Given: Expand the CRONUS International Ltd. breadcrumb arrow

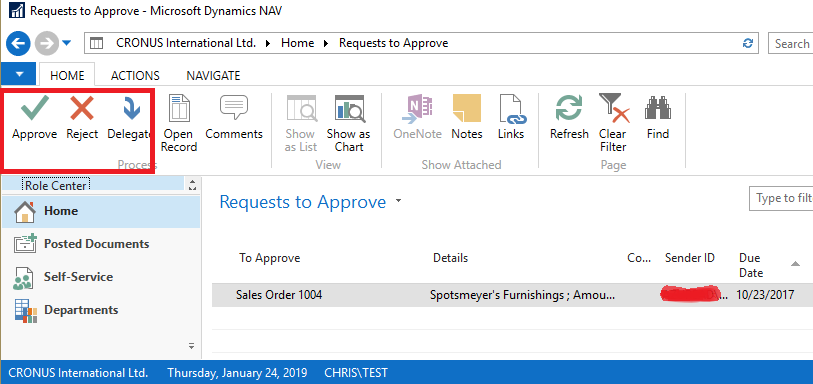Looking at the screenshot, I should (268, 44).
